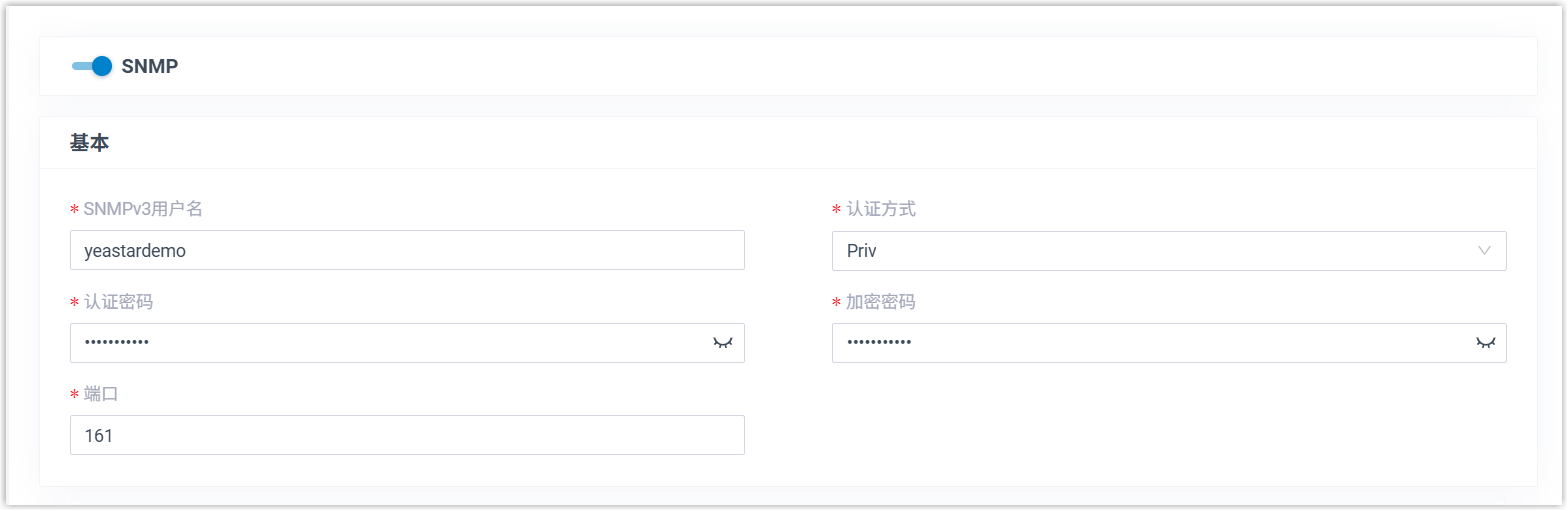This screenshot has width=1568, height=511.
Task: Click the red asterisk beside 认证方式
Action: [837, 210]
